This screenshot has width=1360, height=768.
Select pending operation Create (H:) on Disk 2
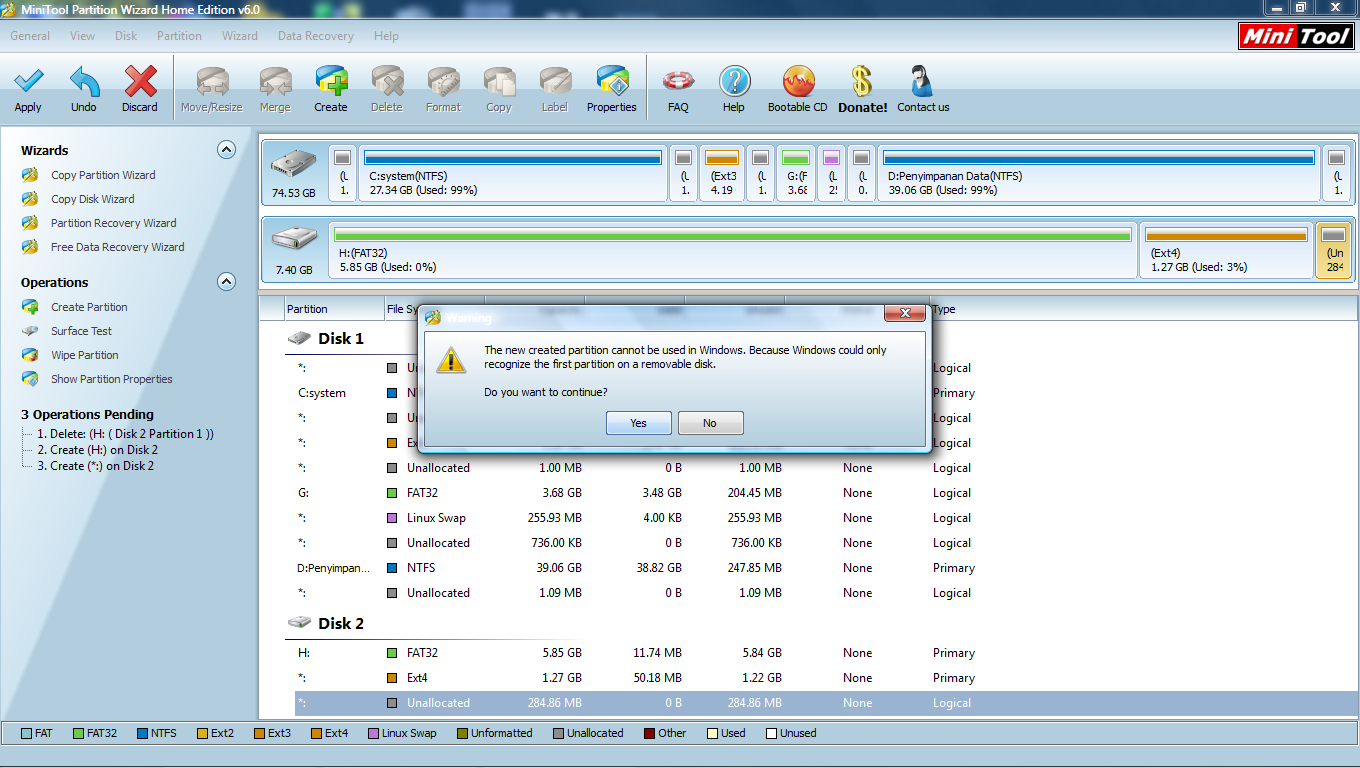[97, 450]
